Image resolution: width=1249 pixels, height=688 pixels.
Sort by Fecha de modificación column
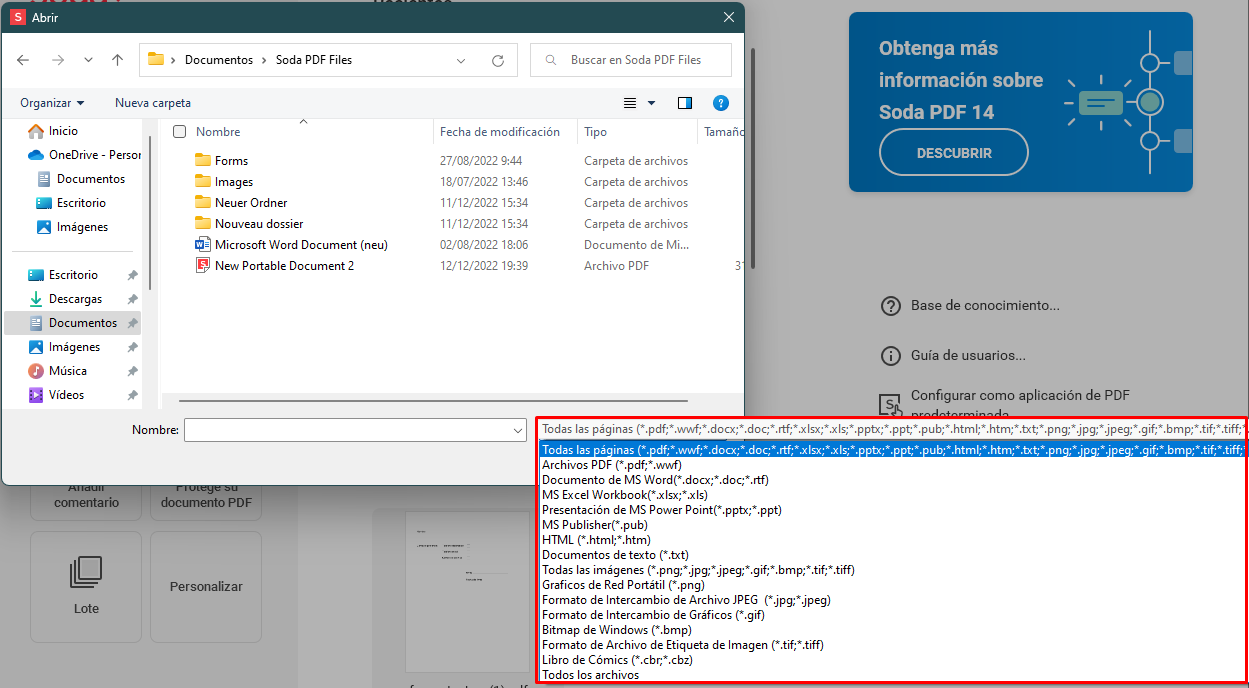coord(500,132)
